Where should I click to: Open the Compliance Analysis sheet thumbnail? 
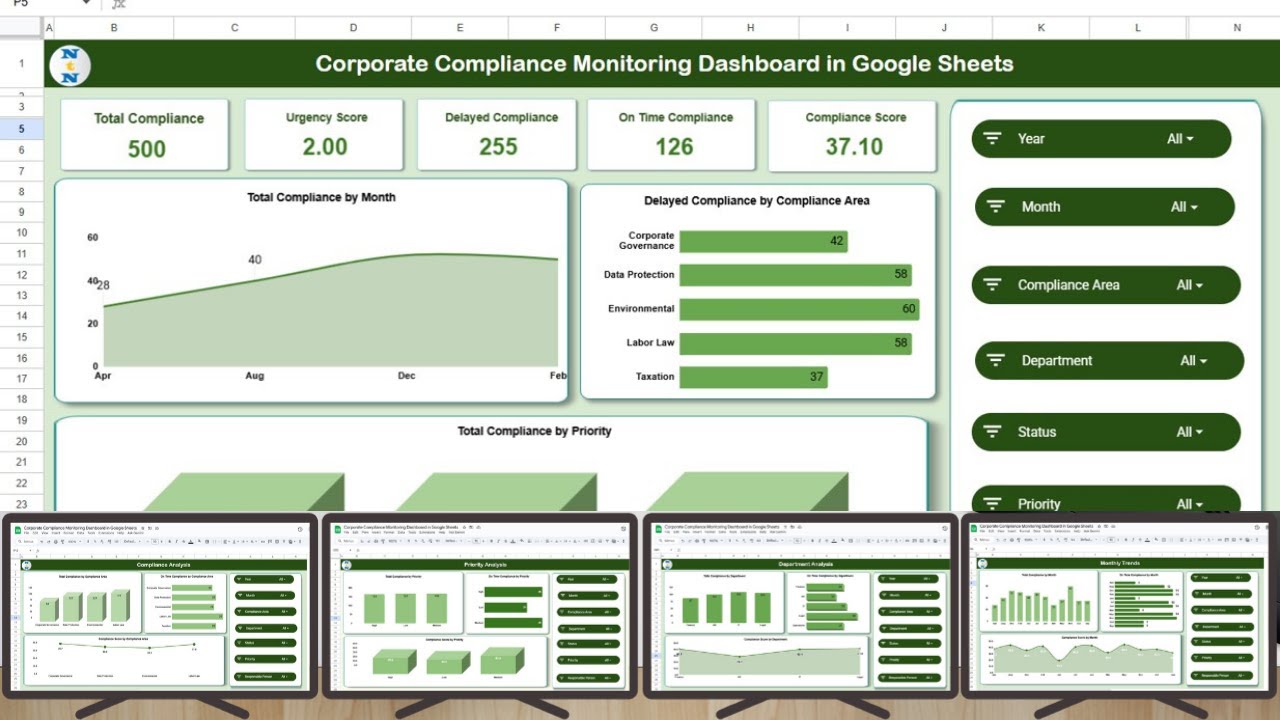pyautogui.click(x=159, y=604)
